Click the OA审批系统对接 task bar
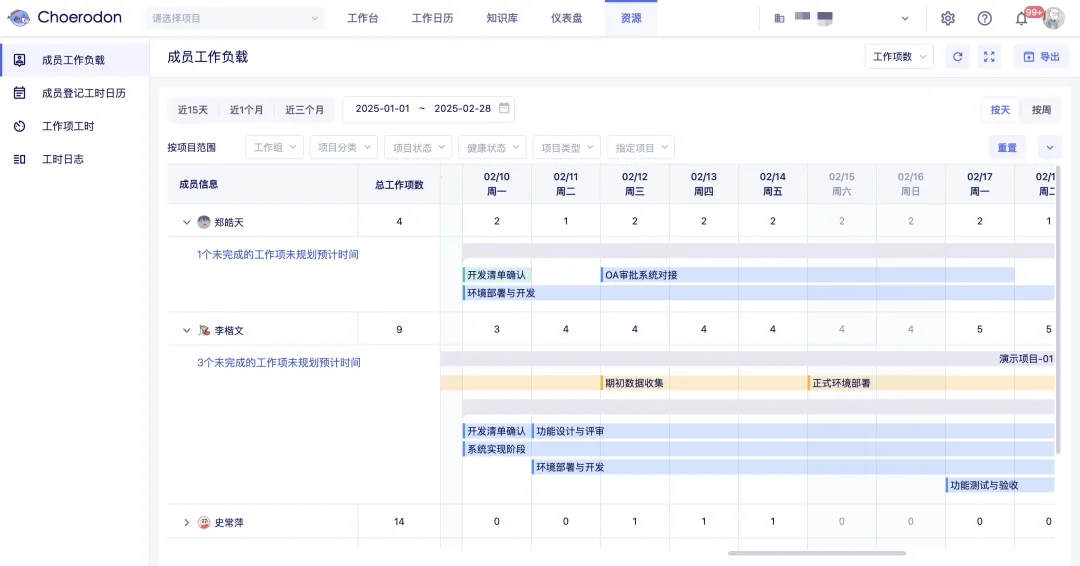 click(807, 275)
